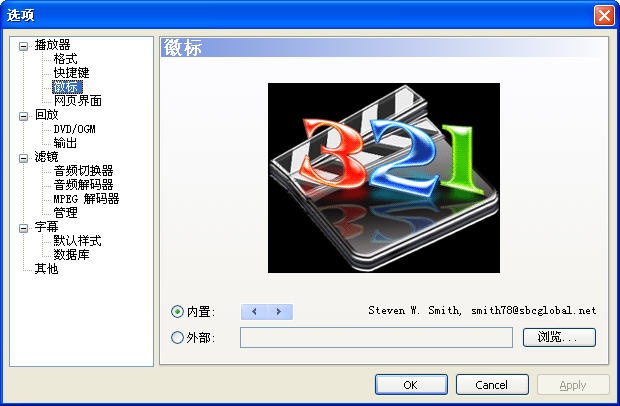Click the next logo arrow
620x406 pixels.
[279, 312]
